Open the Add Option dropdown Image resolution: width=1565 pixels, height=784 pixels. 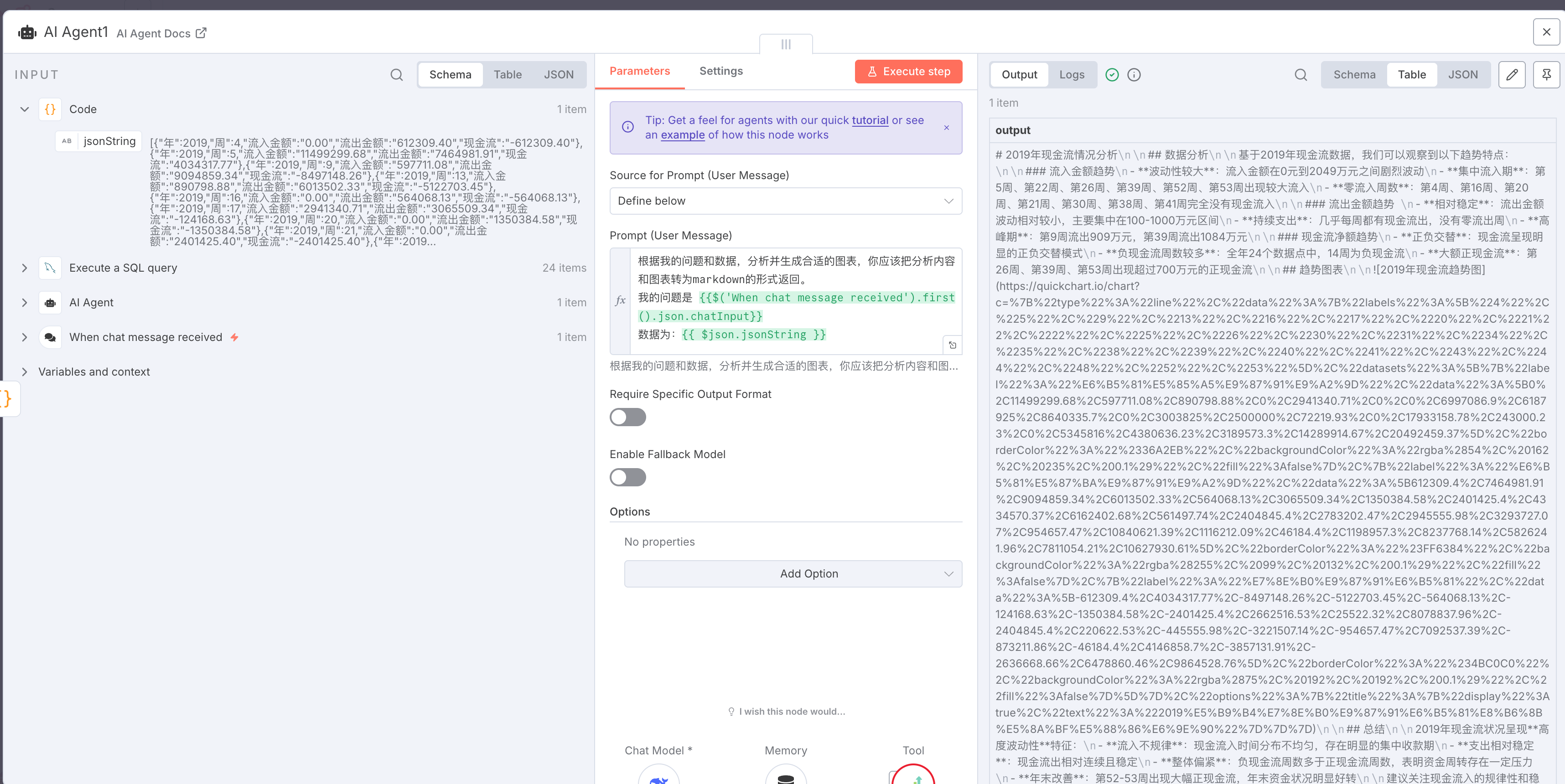pyautogui.click(x=792, y=574)
